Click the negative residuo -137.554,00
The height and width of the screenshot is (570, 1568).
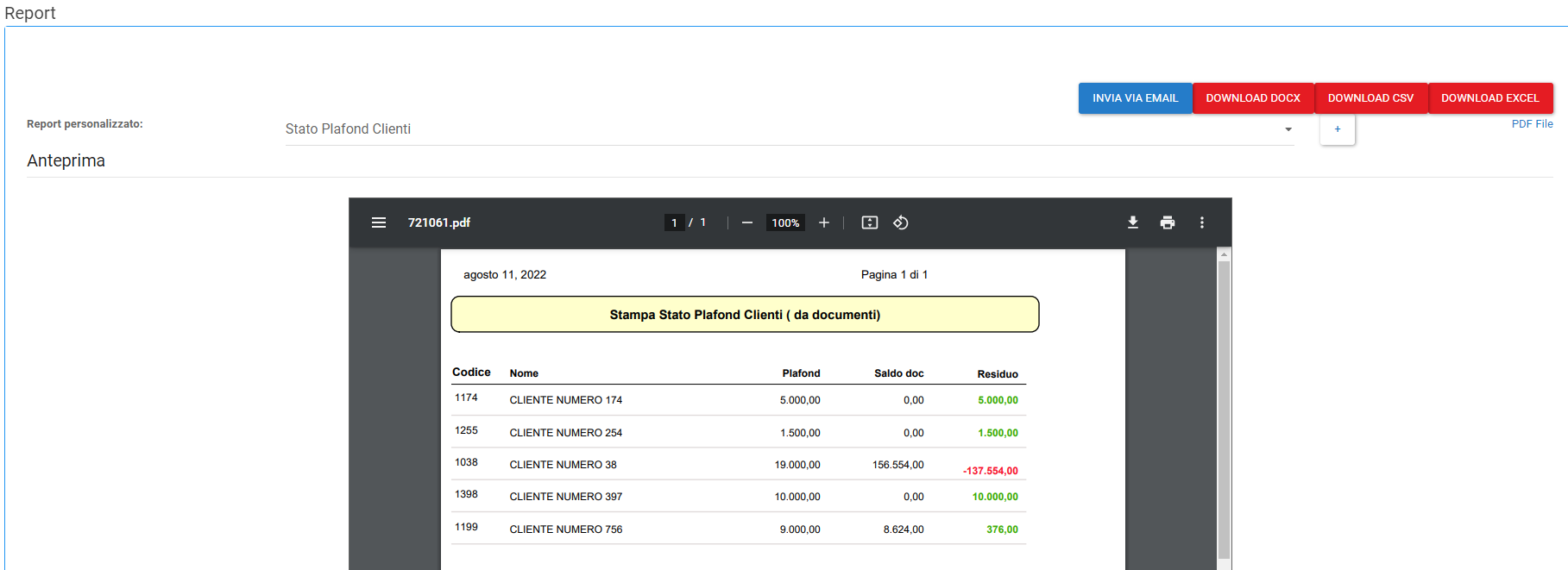tap(991, 471)
